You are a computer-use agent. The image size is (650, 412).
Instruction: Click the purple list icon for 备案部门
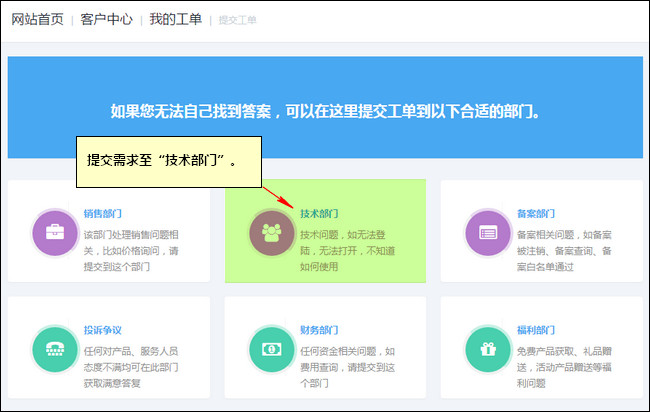click(488, 233)
